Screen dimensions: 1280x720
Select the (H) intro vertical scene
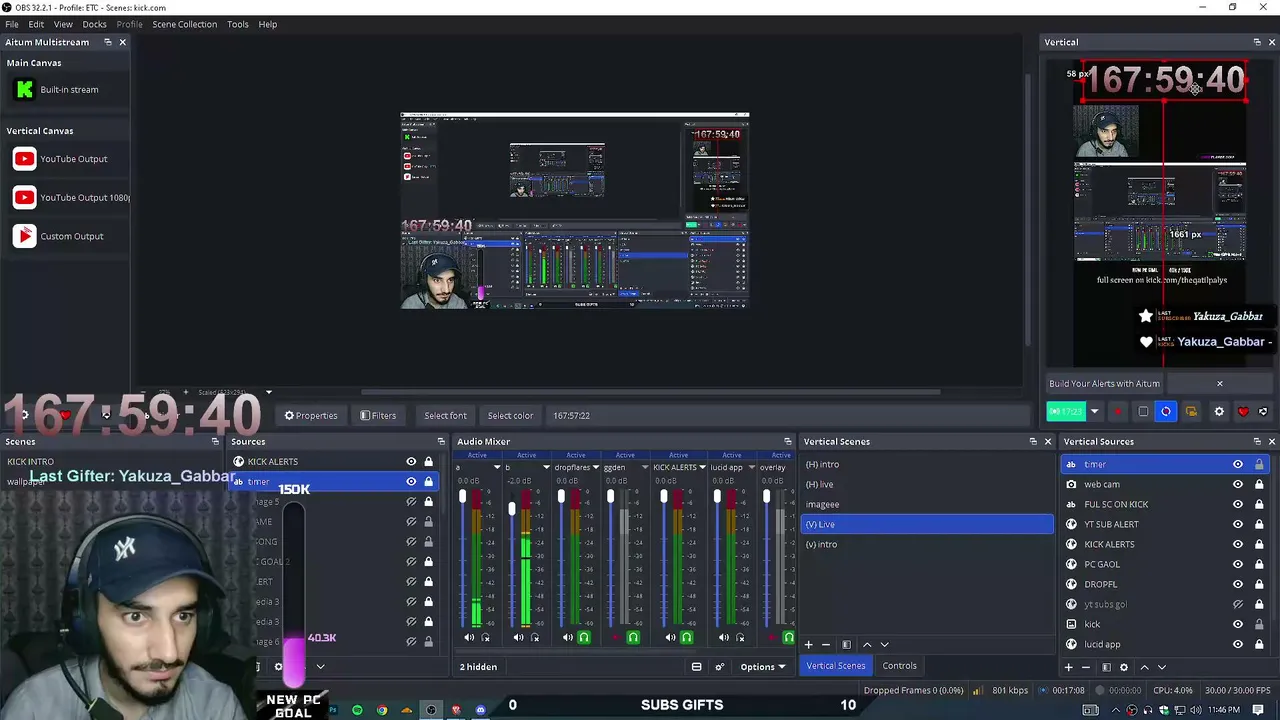[x=927, y=465]
